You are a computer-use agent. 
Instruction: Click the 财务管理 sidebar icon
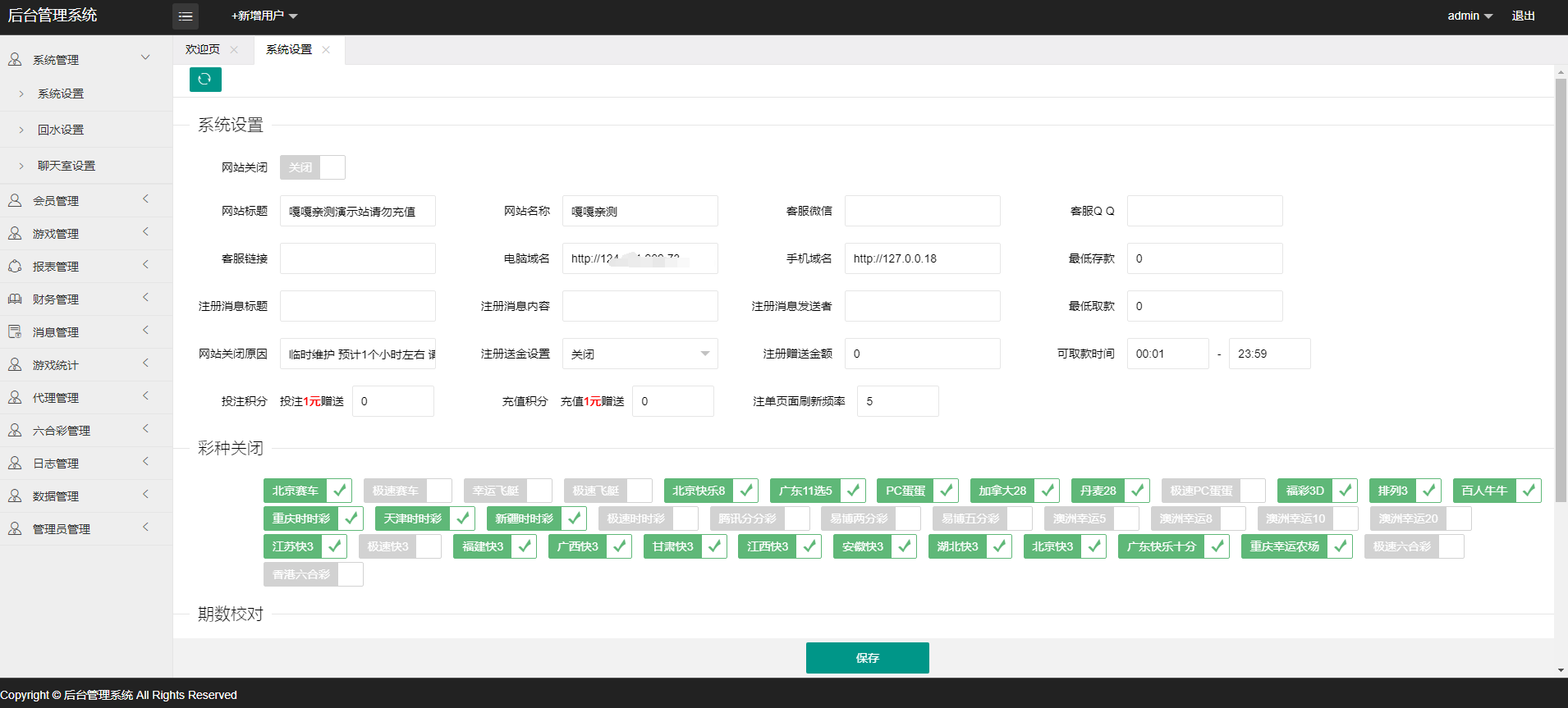click(x=15, y=299)
